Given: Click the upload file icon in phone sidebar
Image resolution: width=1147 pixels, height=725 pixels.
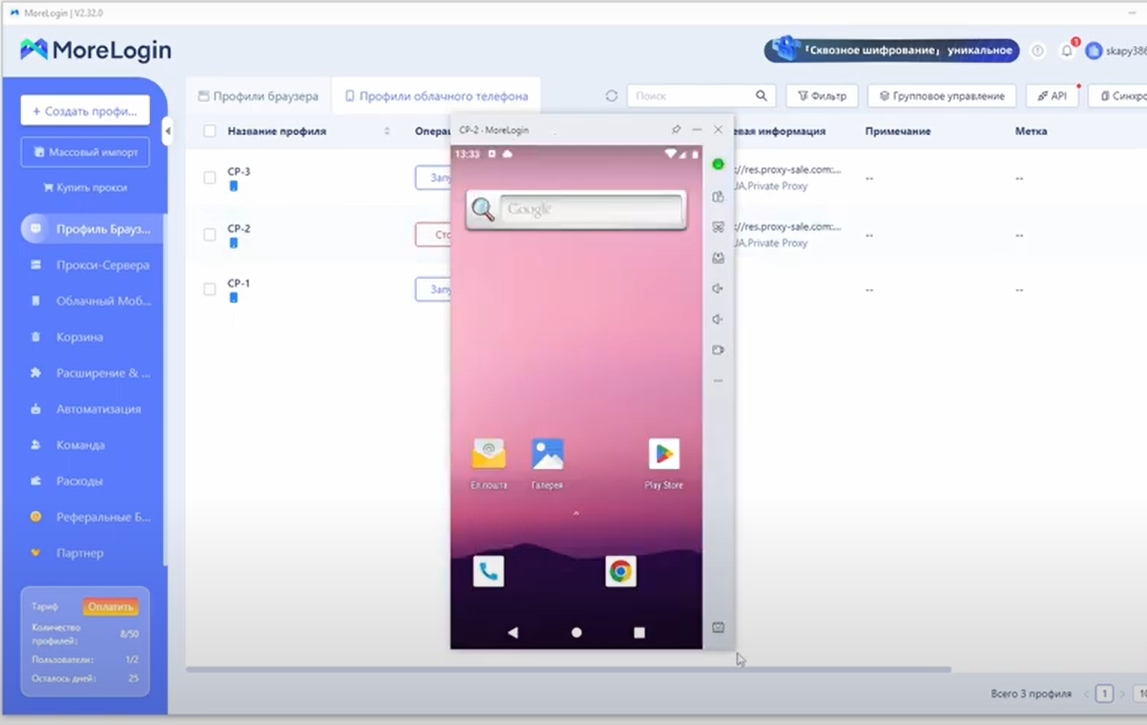Looking at the screenshot, I should coord(718,258).
